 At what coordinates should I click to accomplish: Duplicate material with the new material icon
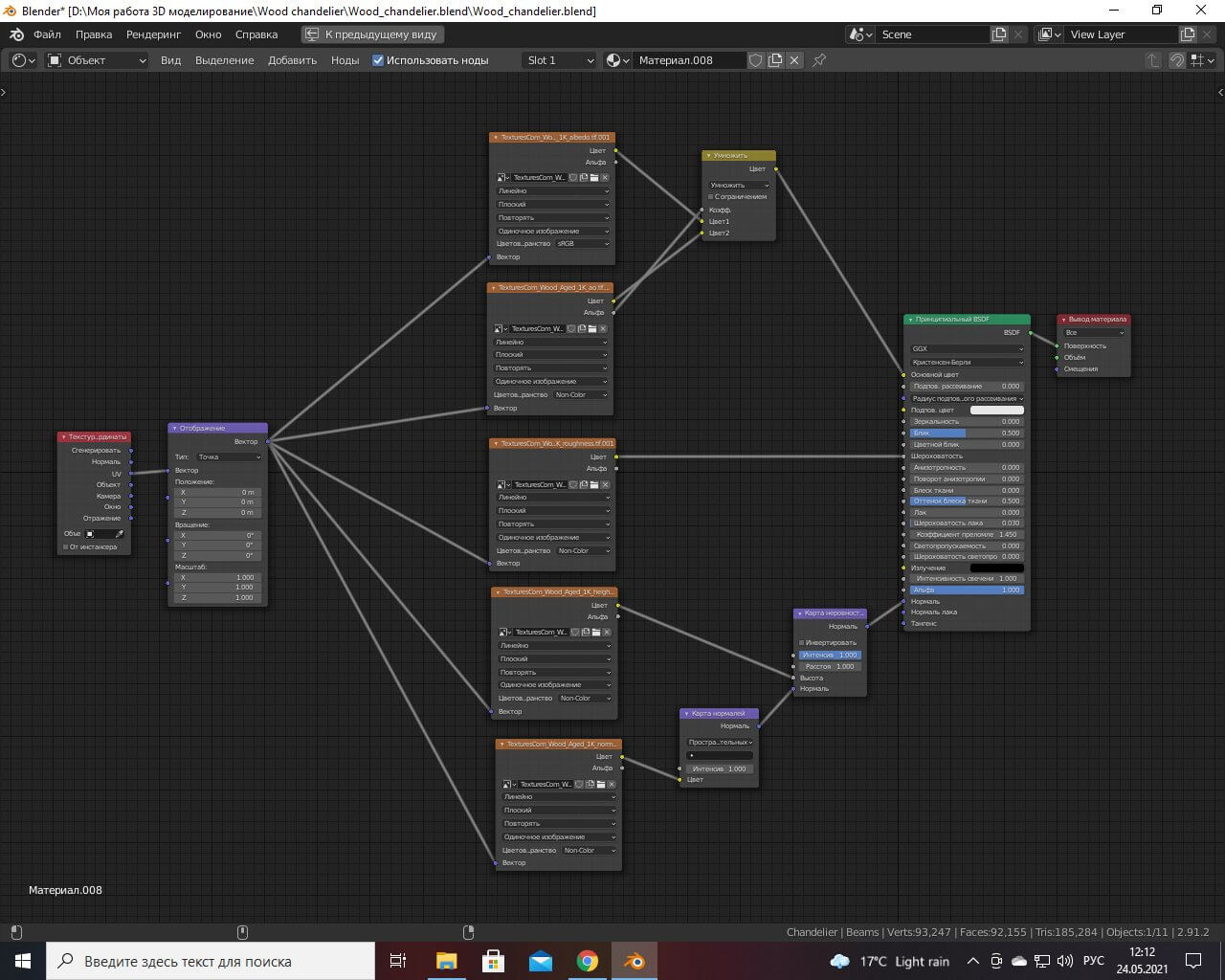775,60
